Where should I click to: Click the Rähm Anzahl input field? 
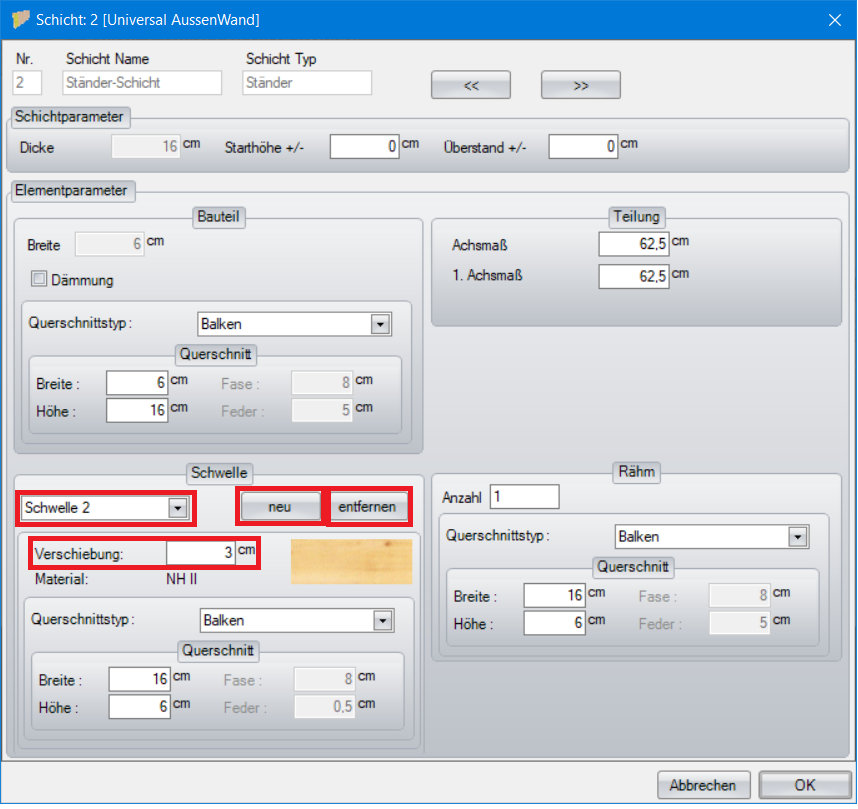click(x=524, y=496)
